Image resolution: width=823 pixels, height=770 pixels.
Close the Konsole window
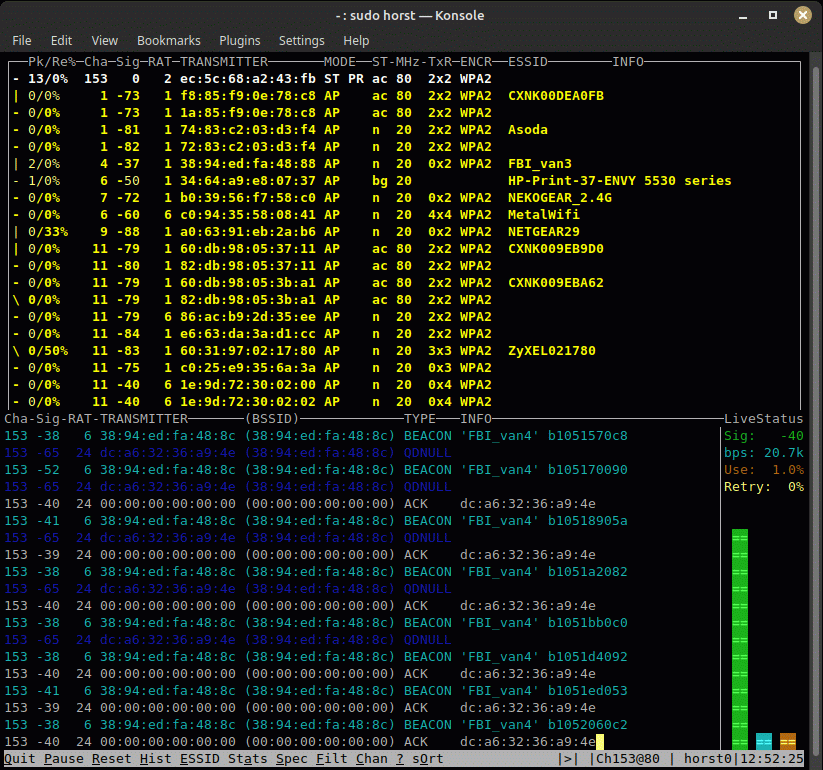point(803,15)
